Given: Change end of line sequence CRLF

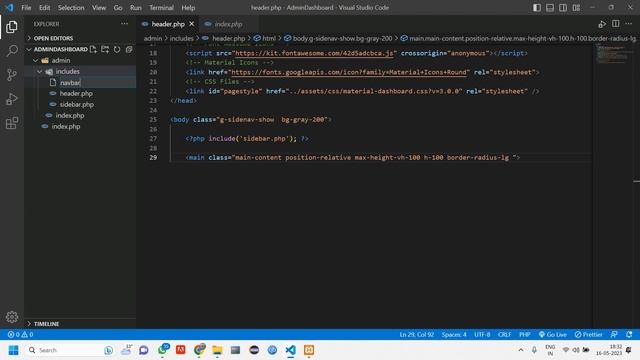Looking at the screenshot, I should point(504,334).
